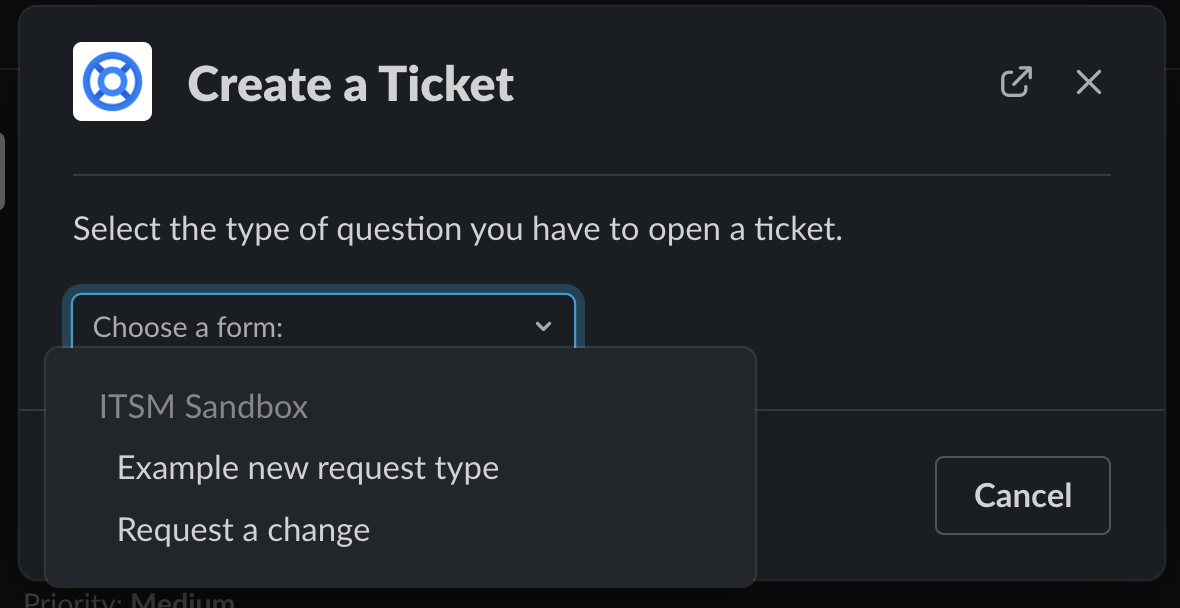Select "Example new request type" option
Screen dimensions: 1180x608
pos(308,468)
